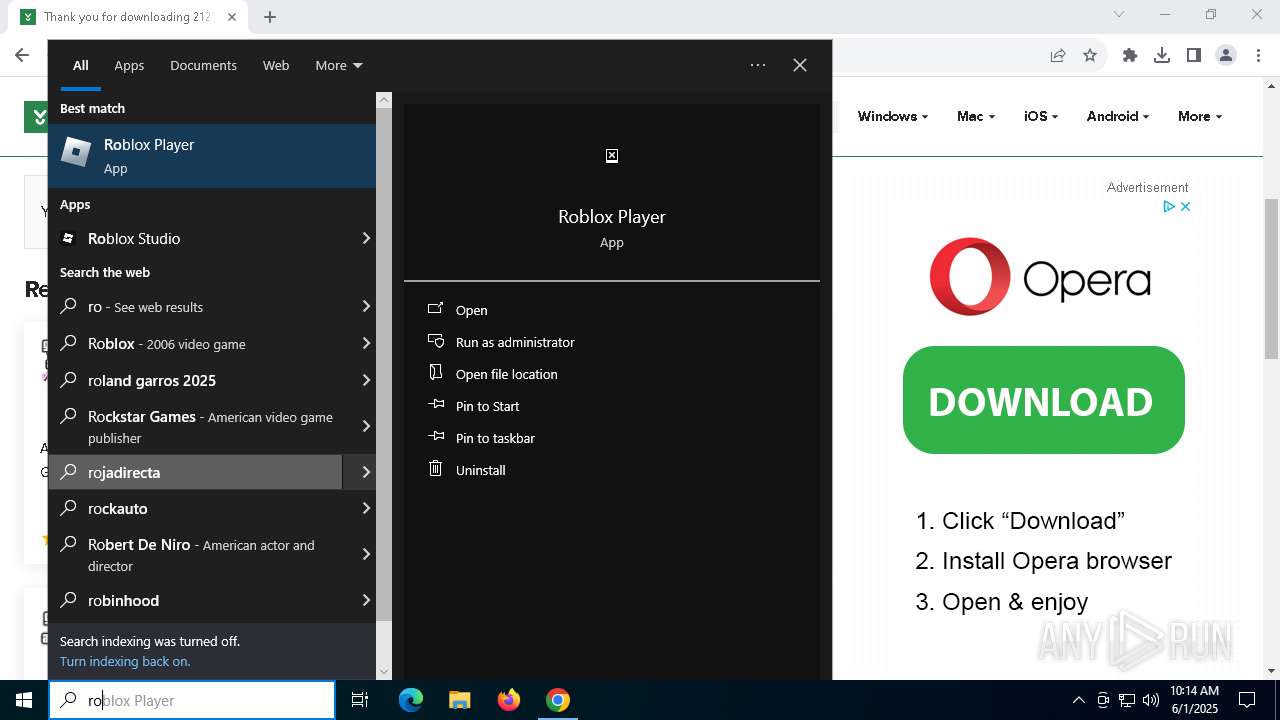Bookmark this page with star icon
1280x720 pixels.
1090,55
